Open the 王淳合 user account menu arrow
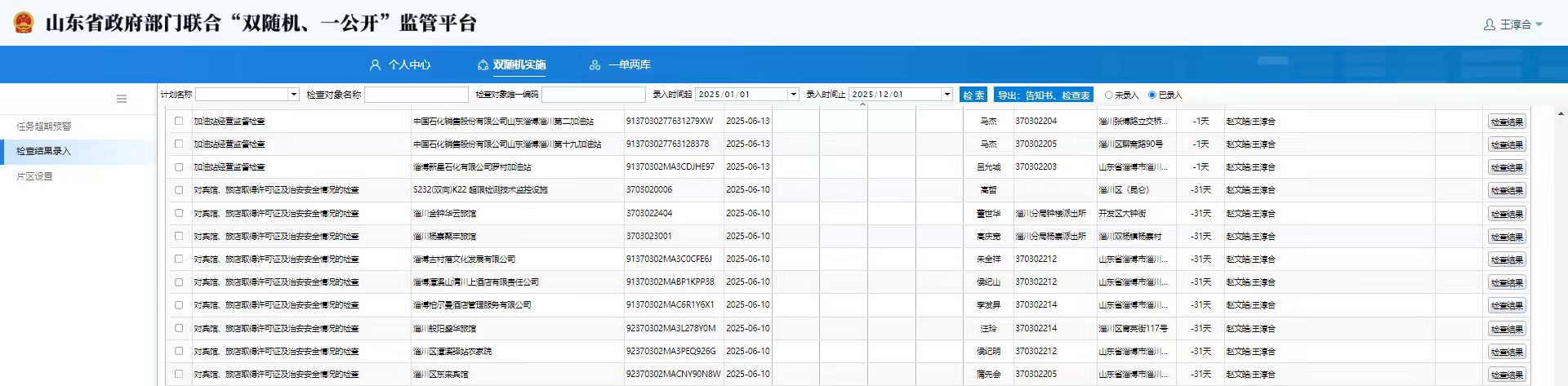Screen dimensions: 1568x386 pos(1539,24)
